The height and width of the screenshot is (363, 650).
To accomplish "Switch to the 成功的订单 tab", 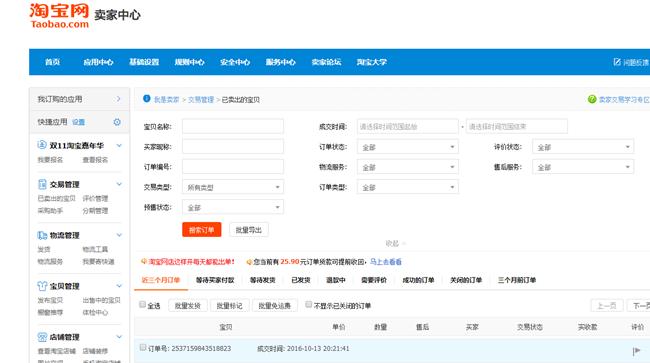I will [x=418, y=280].
